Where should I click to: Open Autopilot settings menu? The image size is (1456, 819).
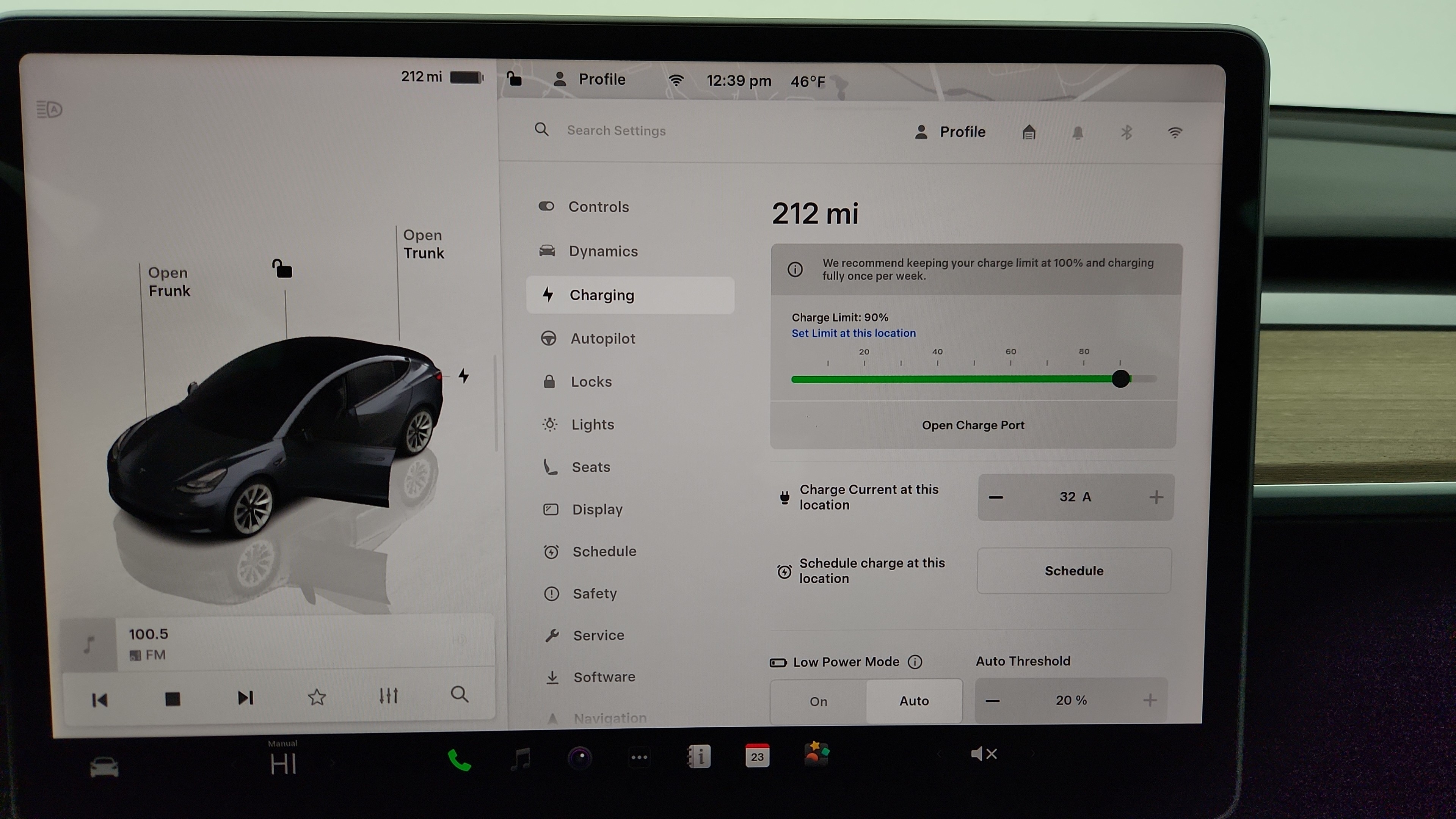point(602,339)
